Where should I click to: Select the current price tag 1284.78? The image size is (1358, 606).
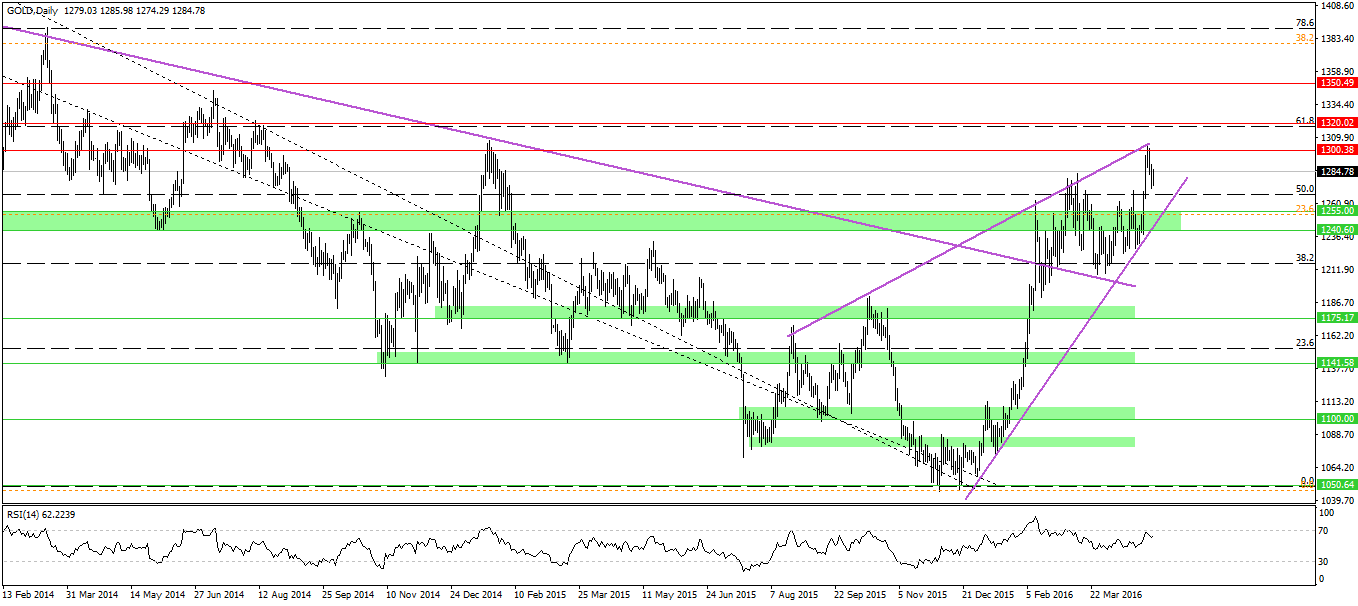coord(1336,172)
